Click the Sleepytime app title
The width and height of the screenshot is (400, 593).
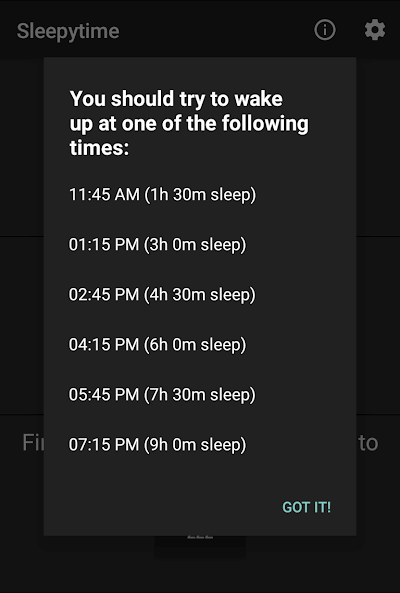point(68,31)
